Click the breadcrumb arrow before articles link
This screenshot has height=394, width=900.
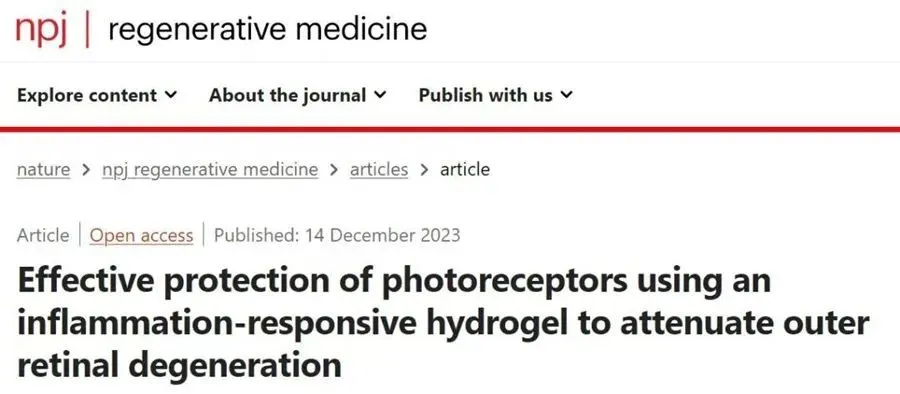tap(334, 170)
